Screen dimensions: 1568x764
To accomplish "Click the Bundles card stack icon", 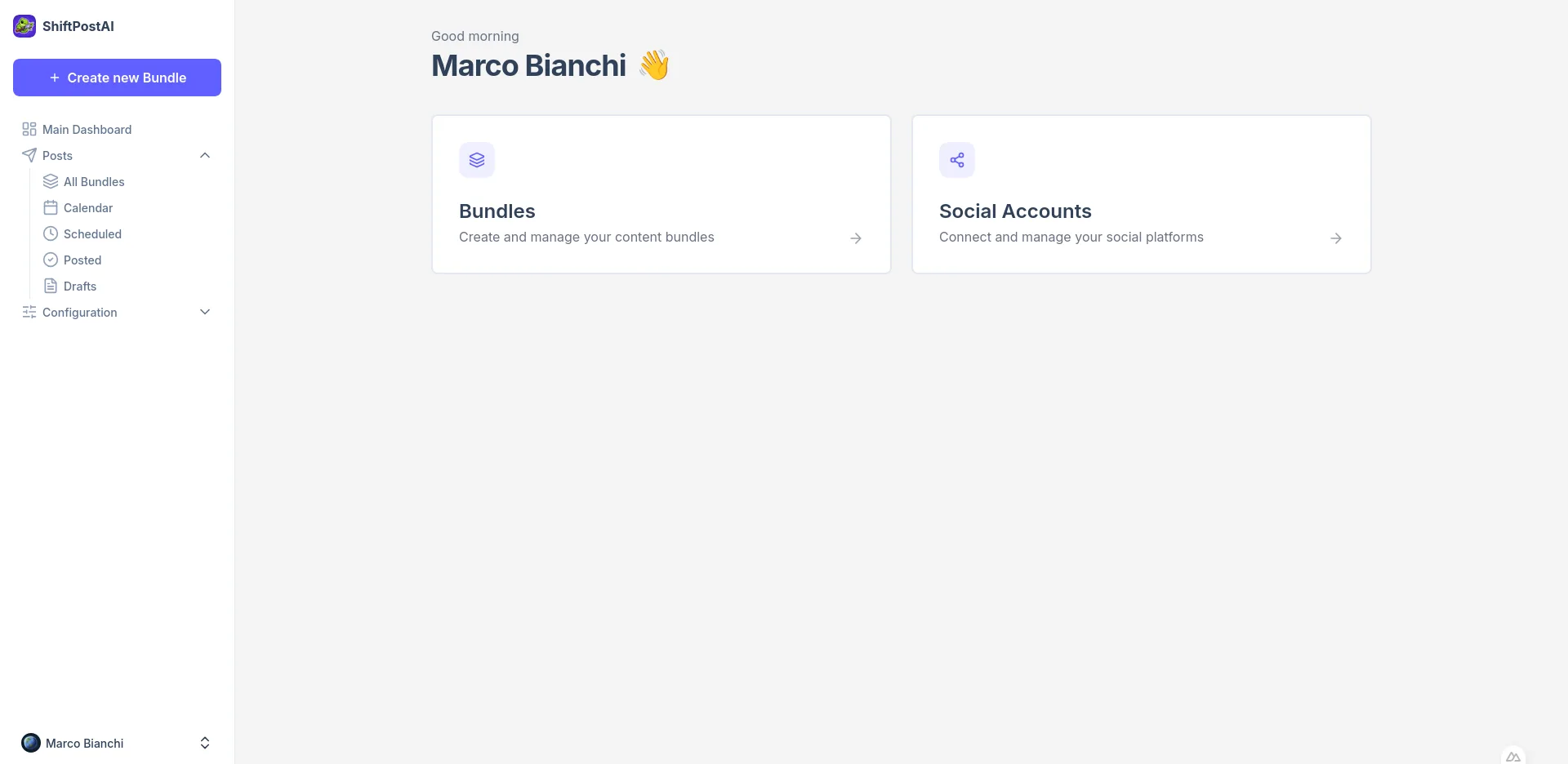I will coord(477,160).
